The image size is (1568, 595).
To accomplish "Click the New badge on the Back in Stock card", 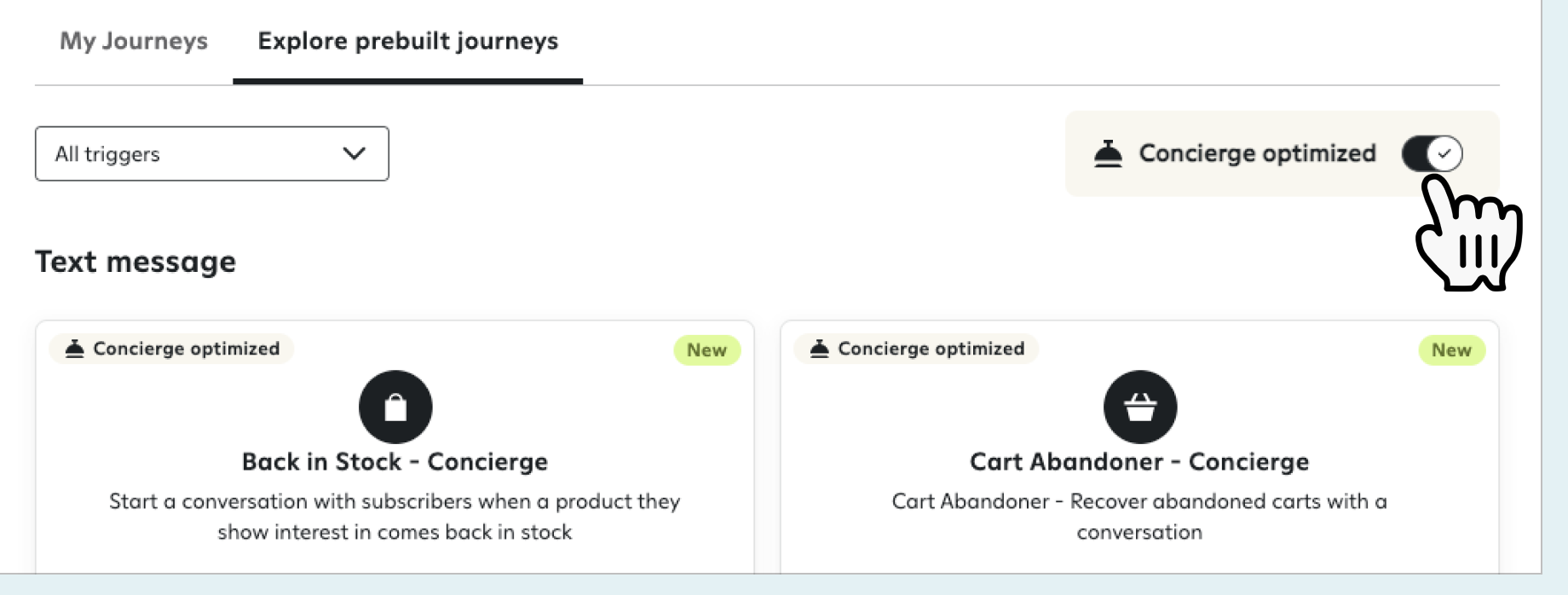I will 706,350.
